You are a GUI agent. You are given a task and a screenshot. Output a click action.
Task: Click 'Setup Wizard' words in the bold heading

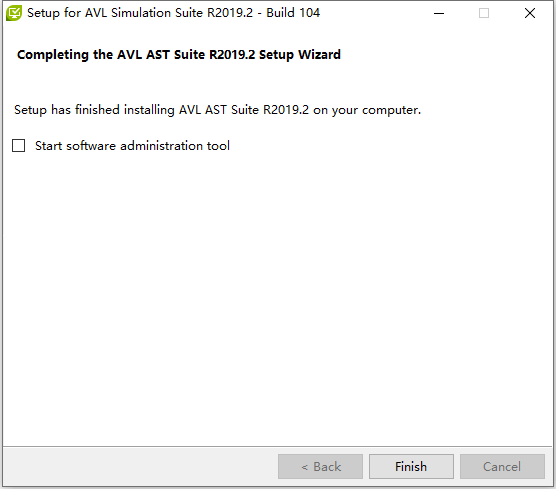tap(300, 55)
